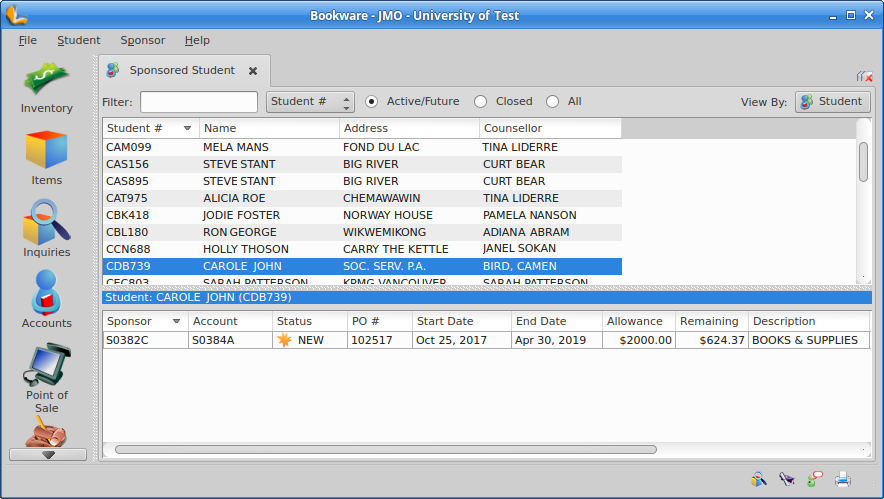
Task: Open the Student # filter dropdown
Action: [x=311, y=102]
